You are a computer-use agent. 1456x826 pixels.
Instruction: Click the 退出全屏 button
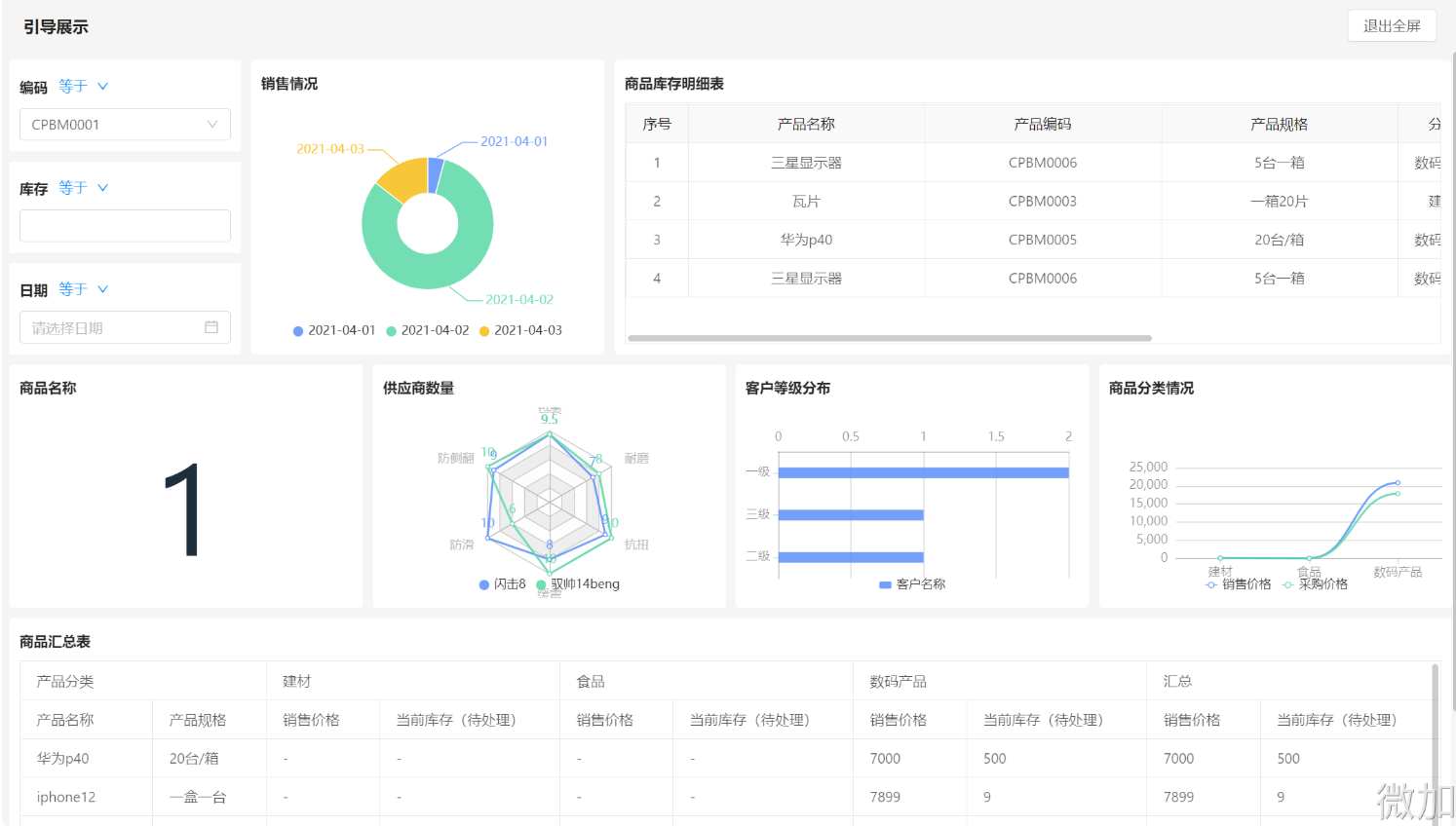tap(1392, 26)
